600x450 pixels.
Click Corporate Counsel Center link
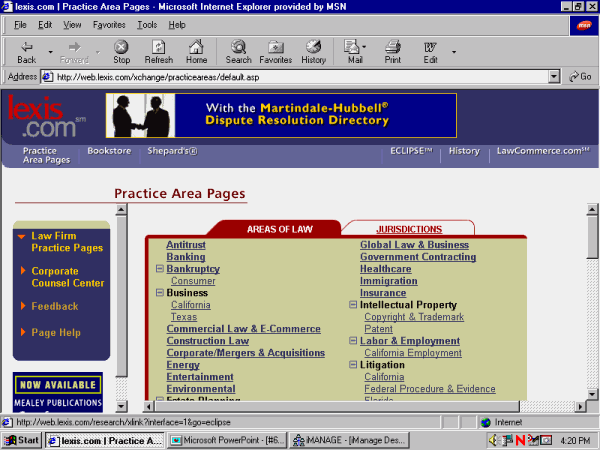click(67, 277)
